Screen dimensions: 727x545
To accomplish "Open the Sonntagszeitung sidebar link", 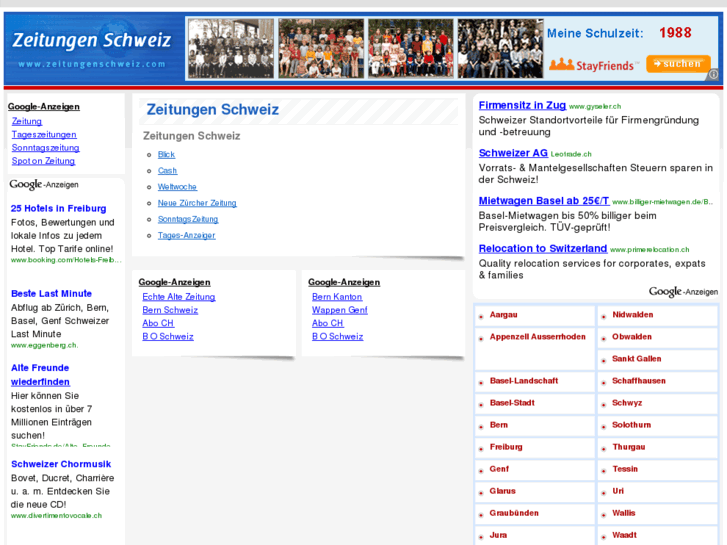I will 45,147.
